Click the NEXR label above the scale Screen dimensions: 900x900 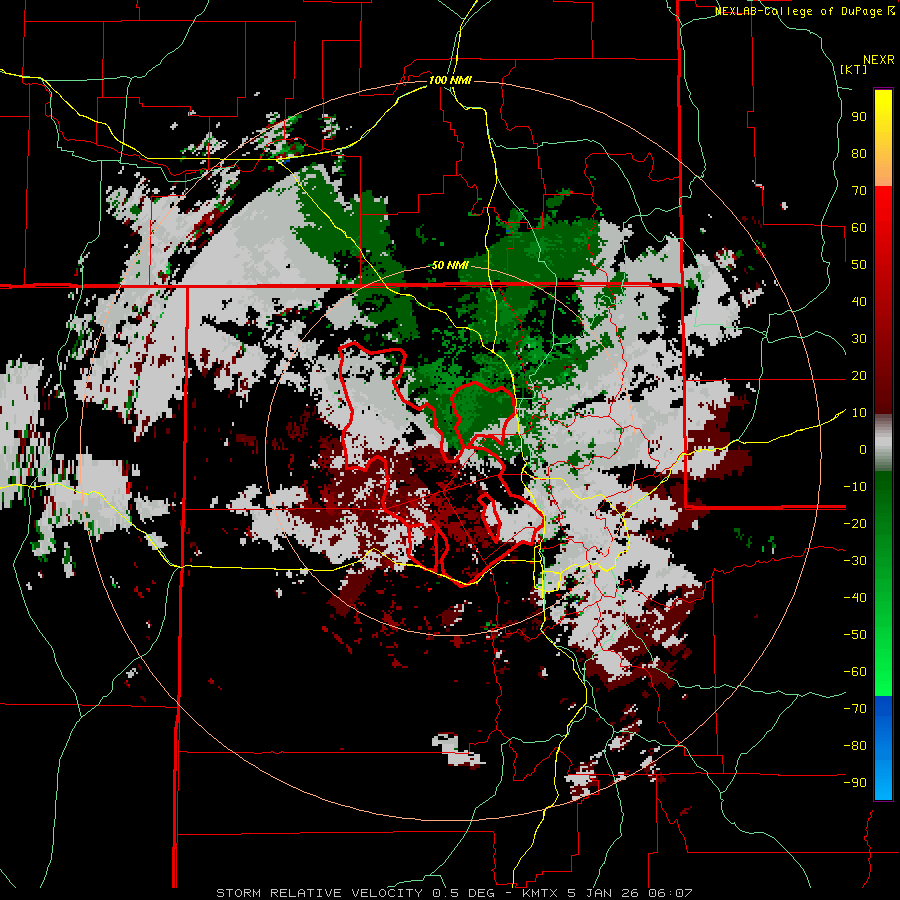tap(878, 60)
